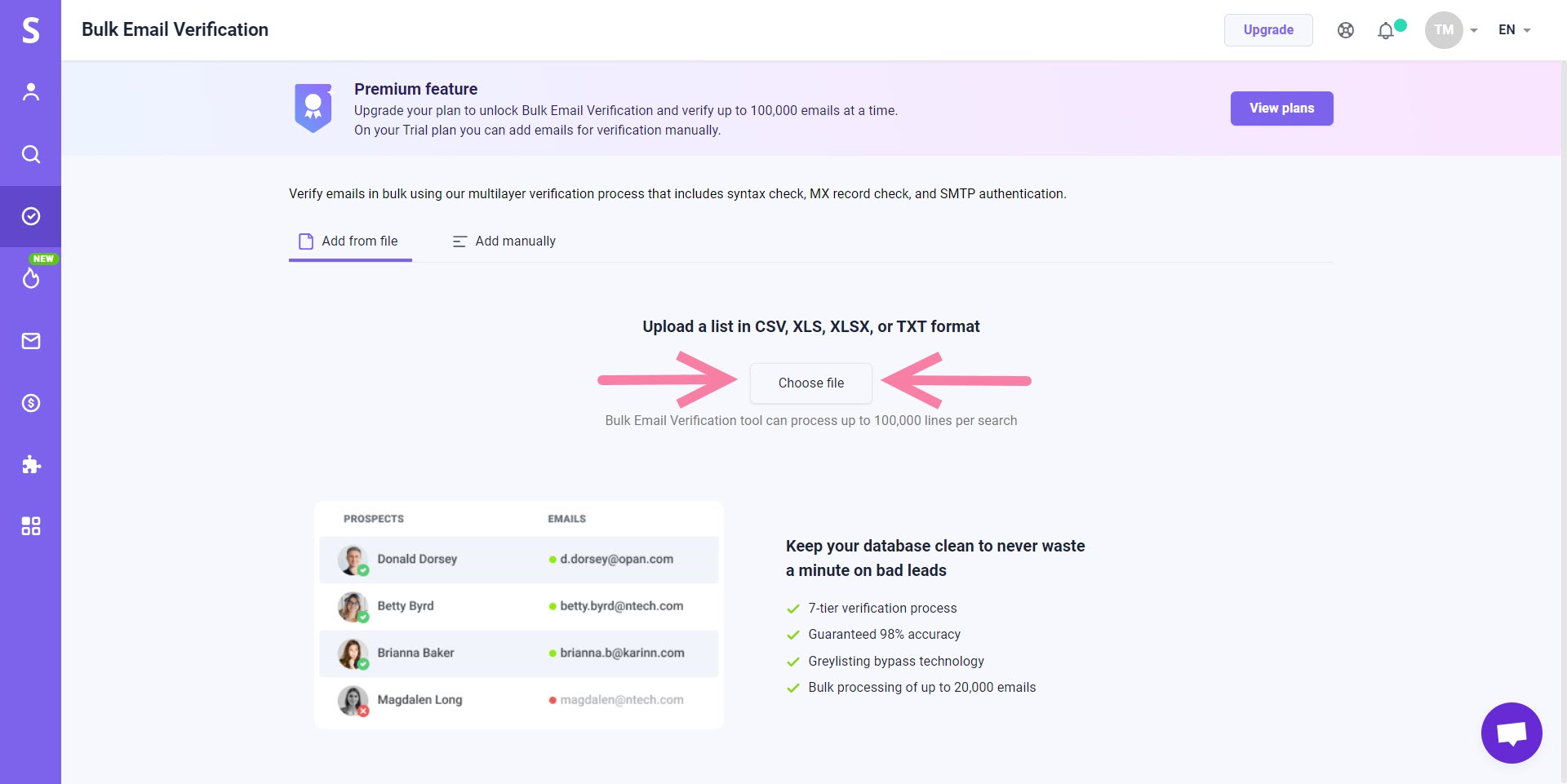Click the PROSPECTS column header
This screenshot has height=784, width=1567.
[x=374, y=519]
